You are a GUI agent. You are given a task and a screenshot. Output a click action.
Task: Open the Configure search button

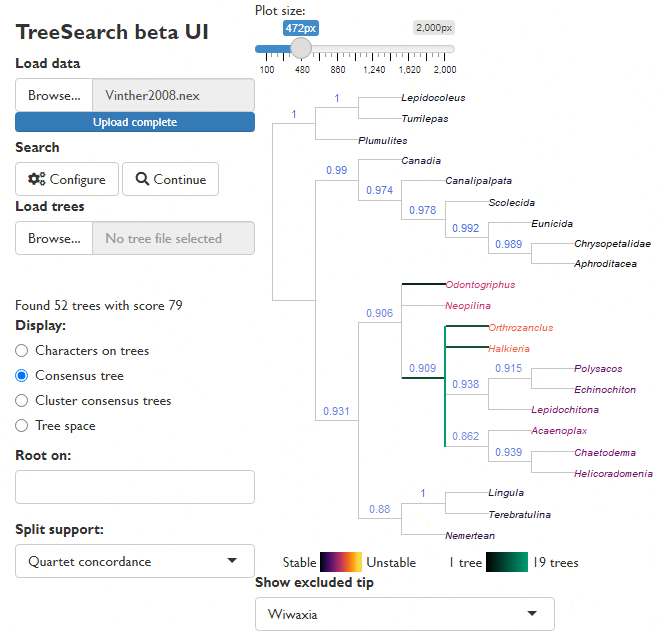pos(67,179)
